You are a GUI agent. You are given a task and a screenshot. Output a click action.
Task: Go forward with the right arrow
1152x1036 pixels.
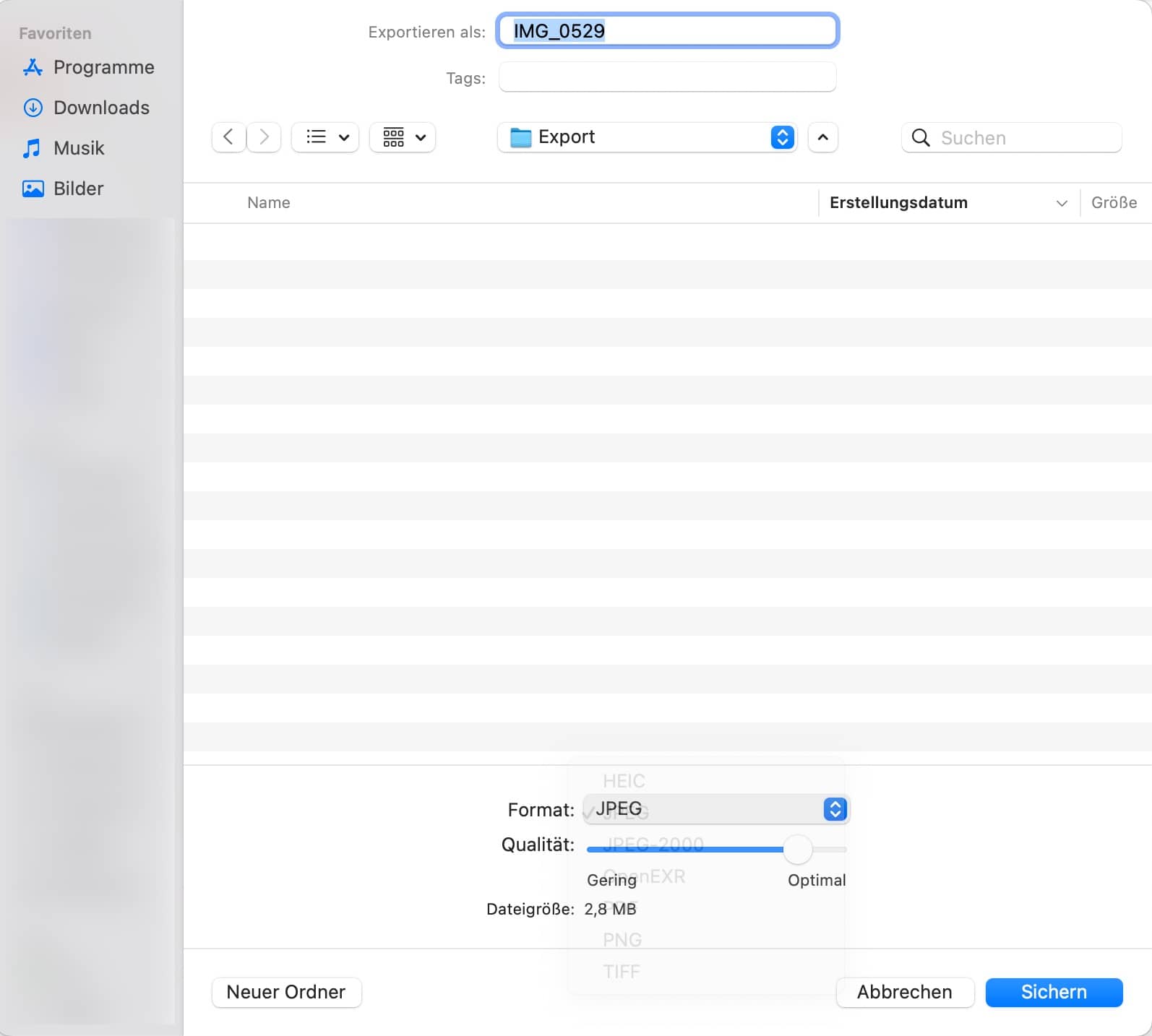point(264,137)
